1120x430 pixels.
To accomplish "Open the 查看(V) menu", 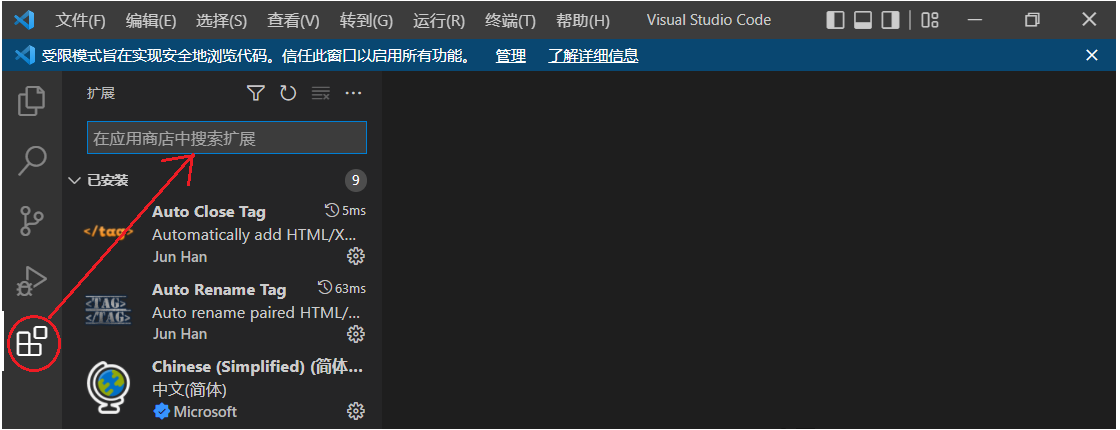I will pyautogui.click(x=294, y=21).
